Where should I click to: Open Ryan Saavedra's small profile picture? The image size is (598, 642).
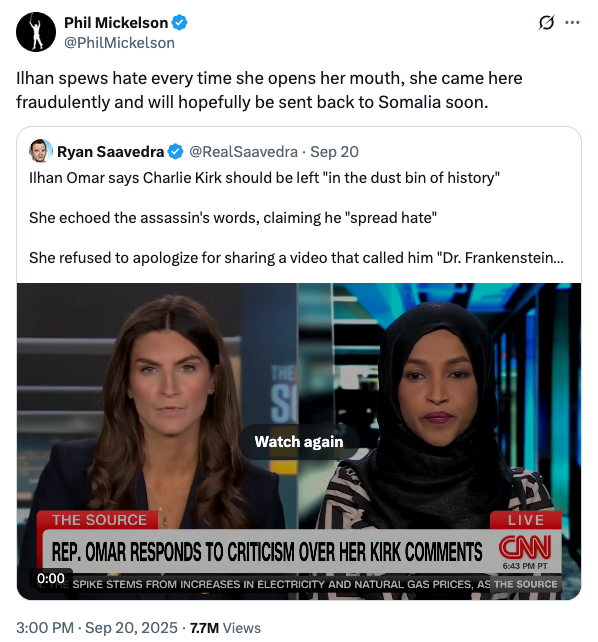pos(41,151)
